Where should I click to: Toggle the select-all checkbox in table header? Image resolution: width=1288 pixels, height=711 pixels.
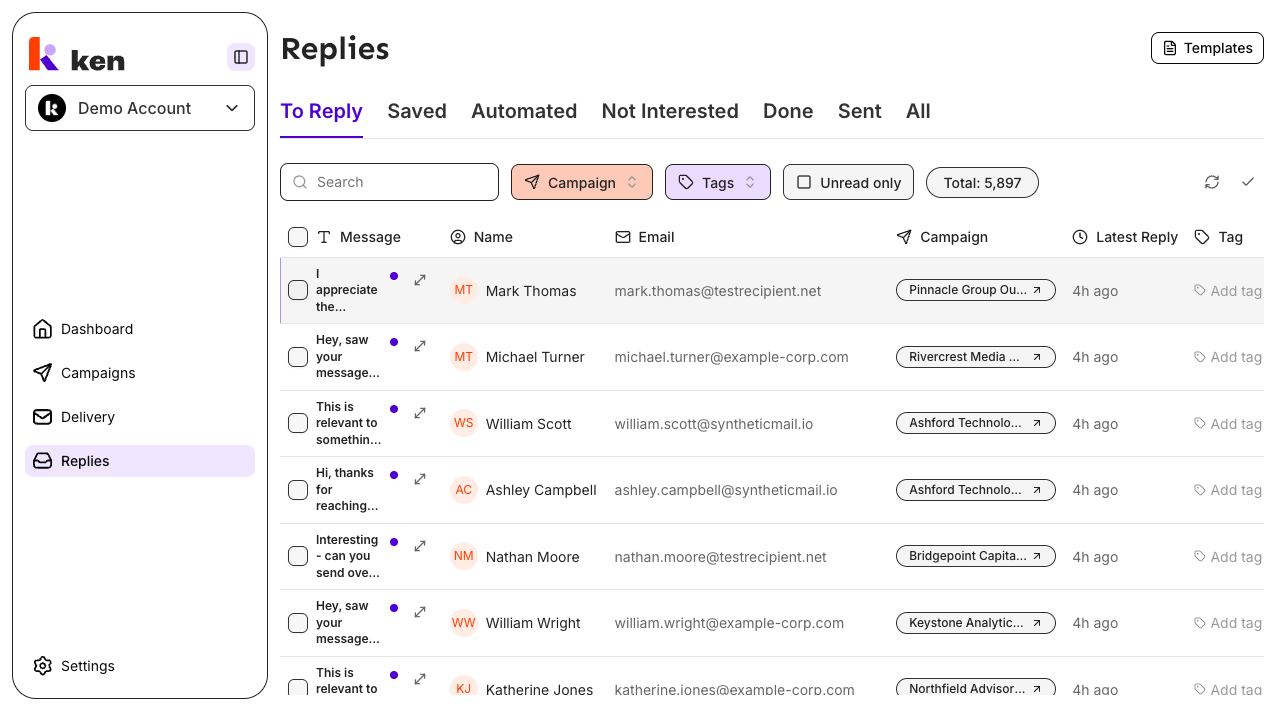coord(298,237)
